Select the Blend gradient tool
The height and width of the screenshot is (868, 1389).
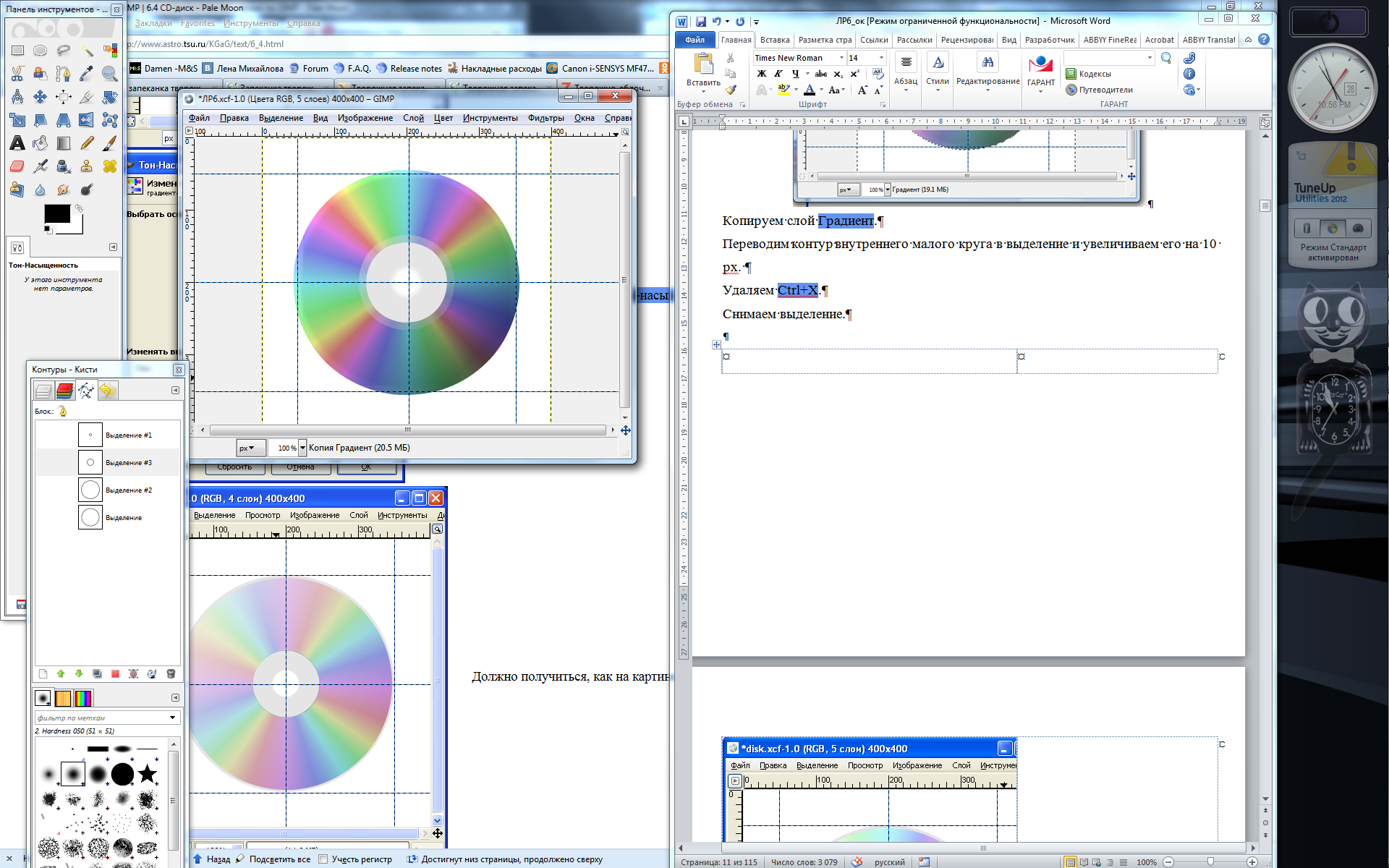pos(64,143)
